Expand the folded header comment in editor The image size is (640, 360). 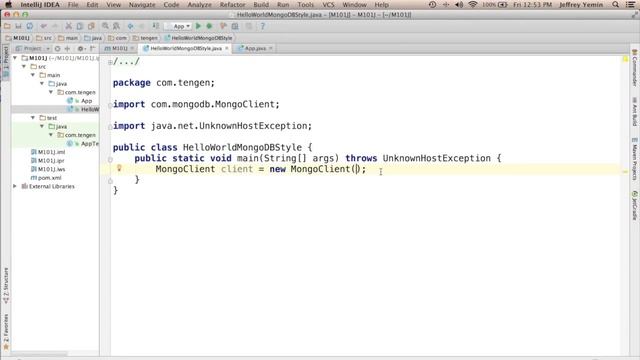tap(110, 62)
